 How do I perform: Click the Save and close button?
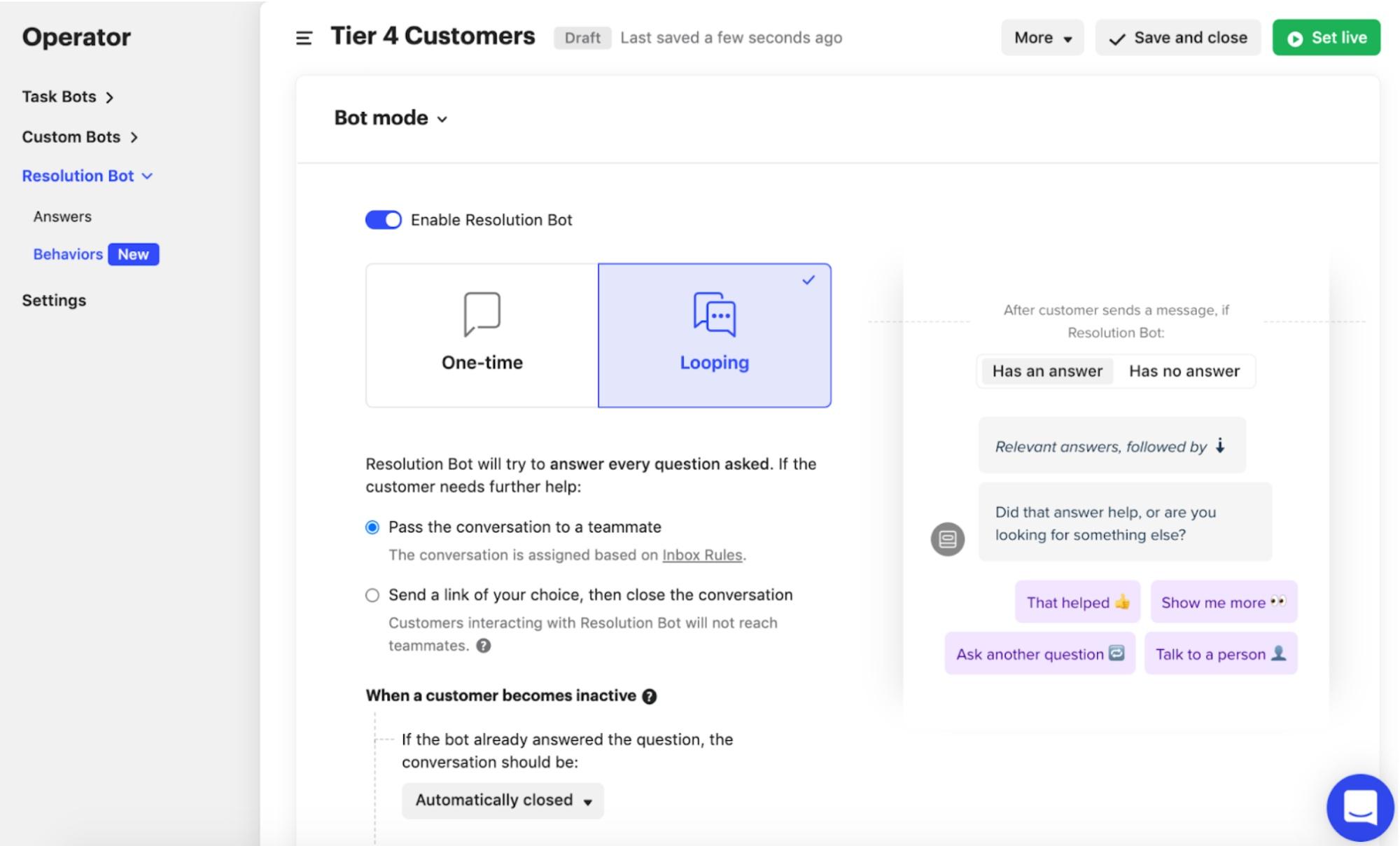pyautogui.click(x=1178, y=38)
